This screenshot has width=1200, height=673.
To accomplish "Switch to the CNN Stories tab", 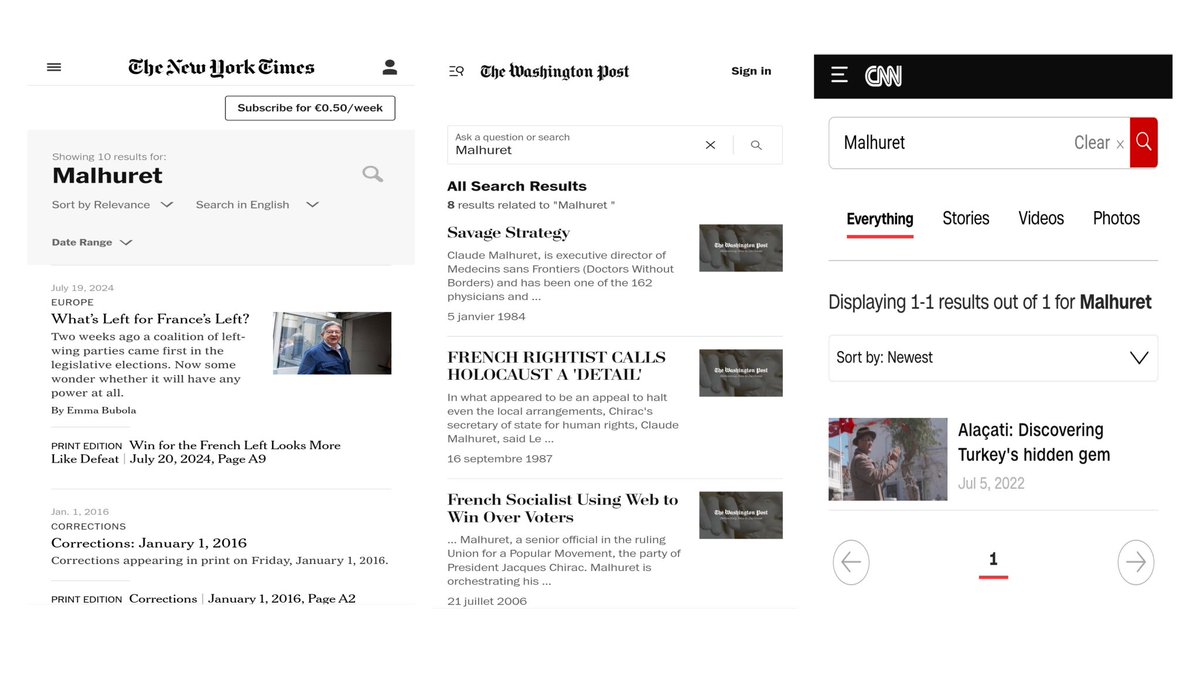I will [966, 218].
